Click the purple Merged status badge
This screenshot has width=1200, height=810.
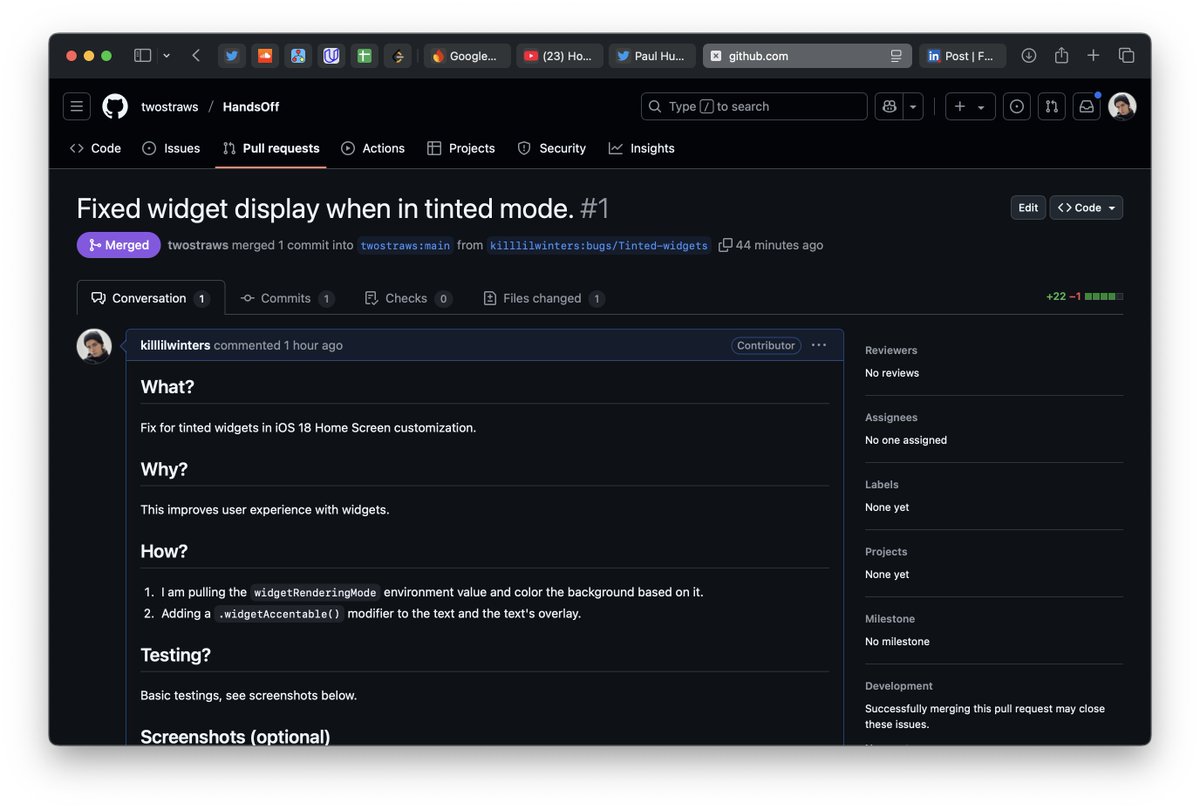119,245
